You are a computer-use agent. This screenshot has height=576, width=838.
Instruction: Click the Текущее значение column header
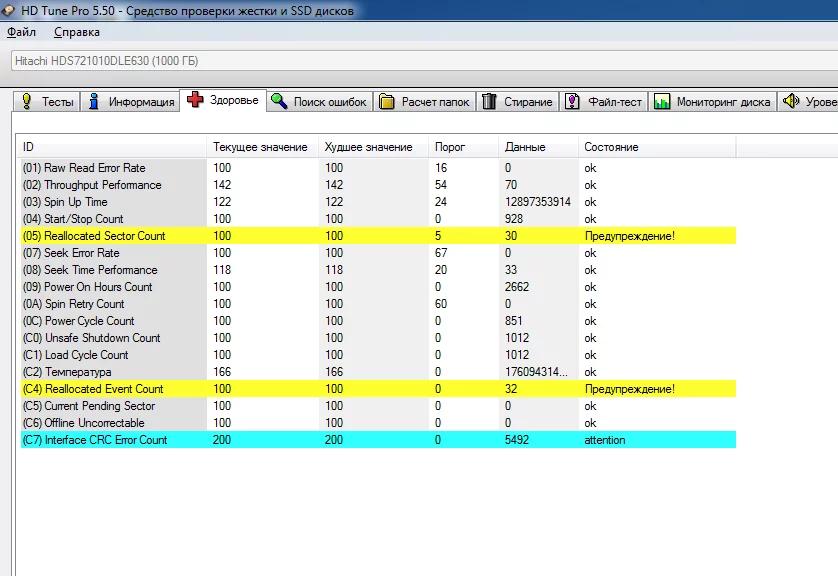[x=261, y=147]
